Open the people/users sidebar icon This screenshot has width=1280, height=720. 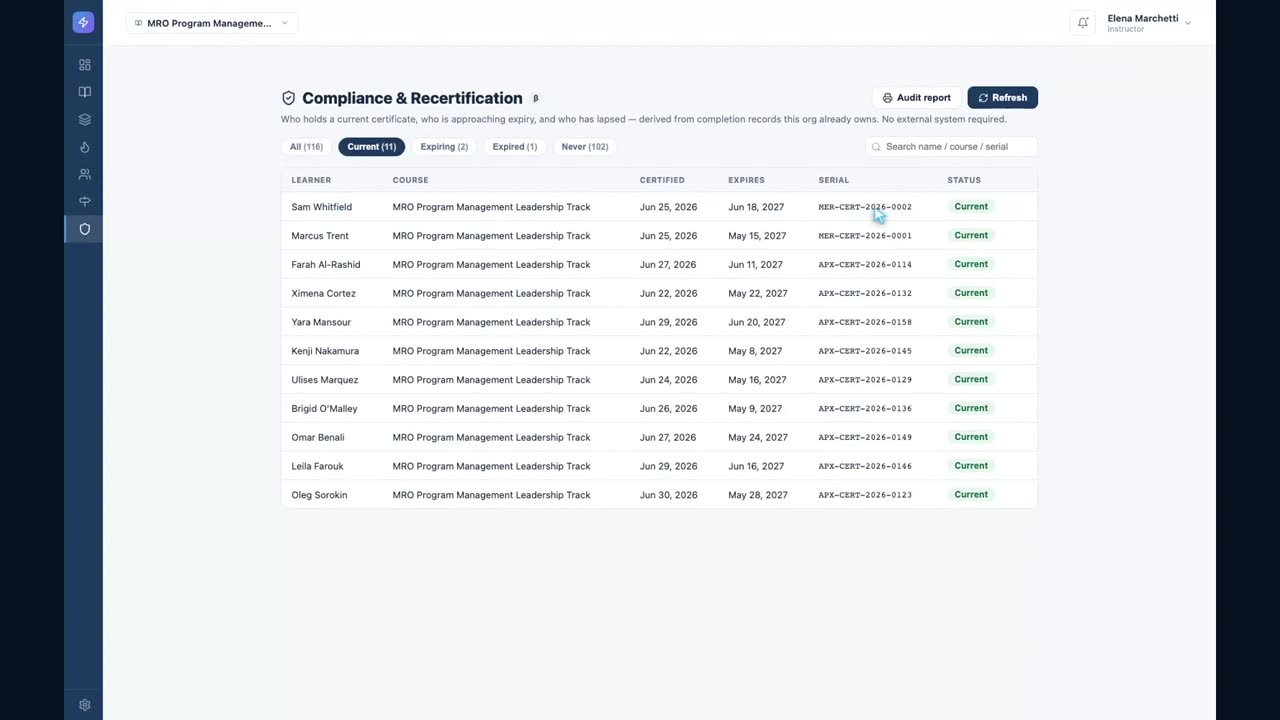[x=84, y=174]
